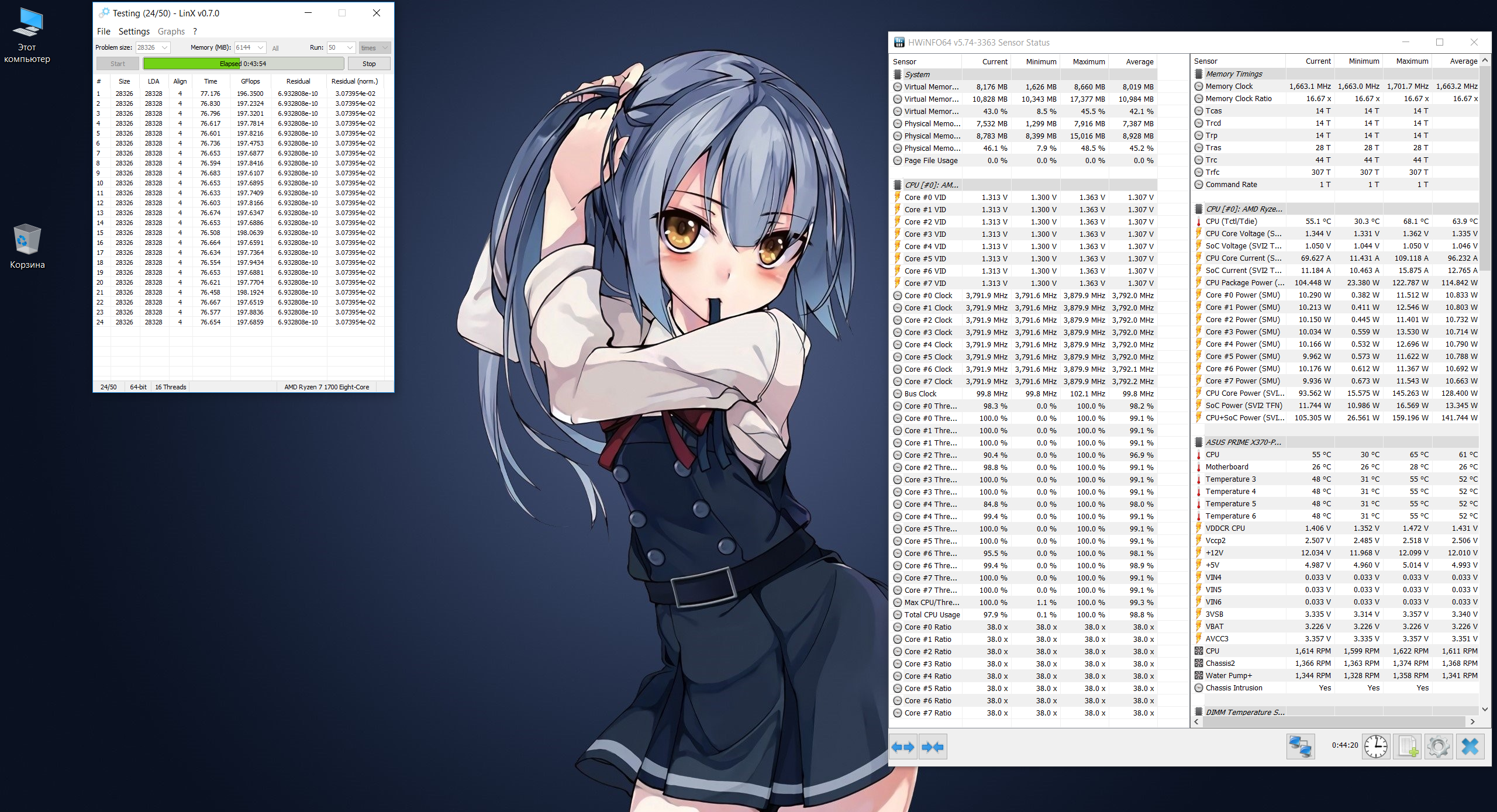Viewport: 1497px width, 812px height.
Task: Click the All memory button
Action: [x=275, y=49]
